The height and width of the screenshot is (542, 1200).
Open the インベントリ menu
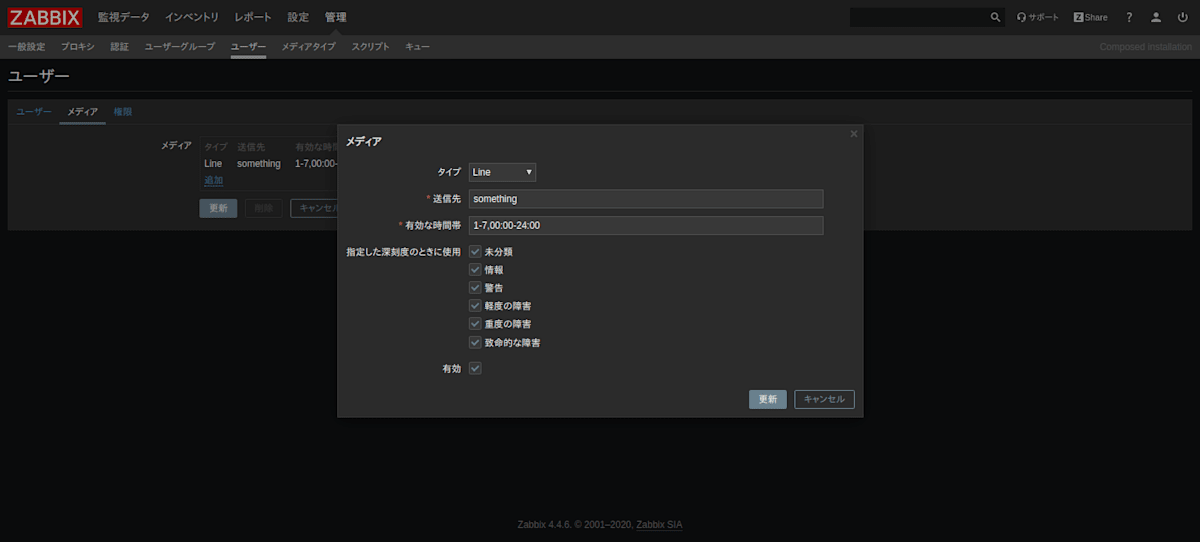[192, 17]
